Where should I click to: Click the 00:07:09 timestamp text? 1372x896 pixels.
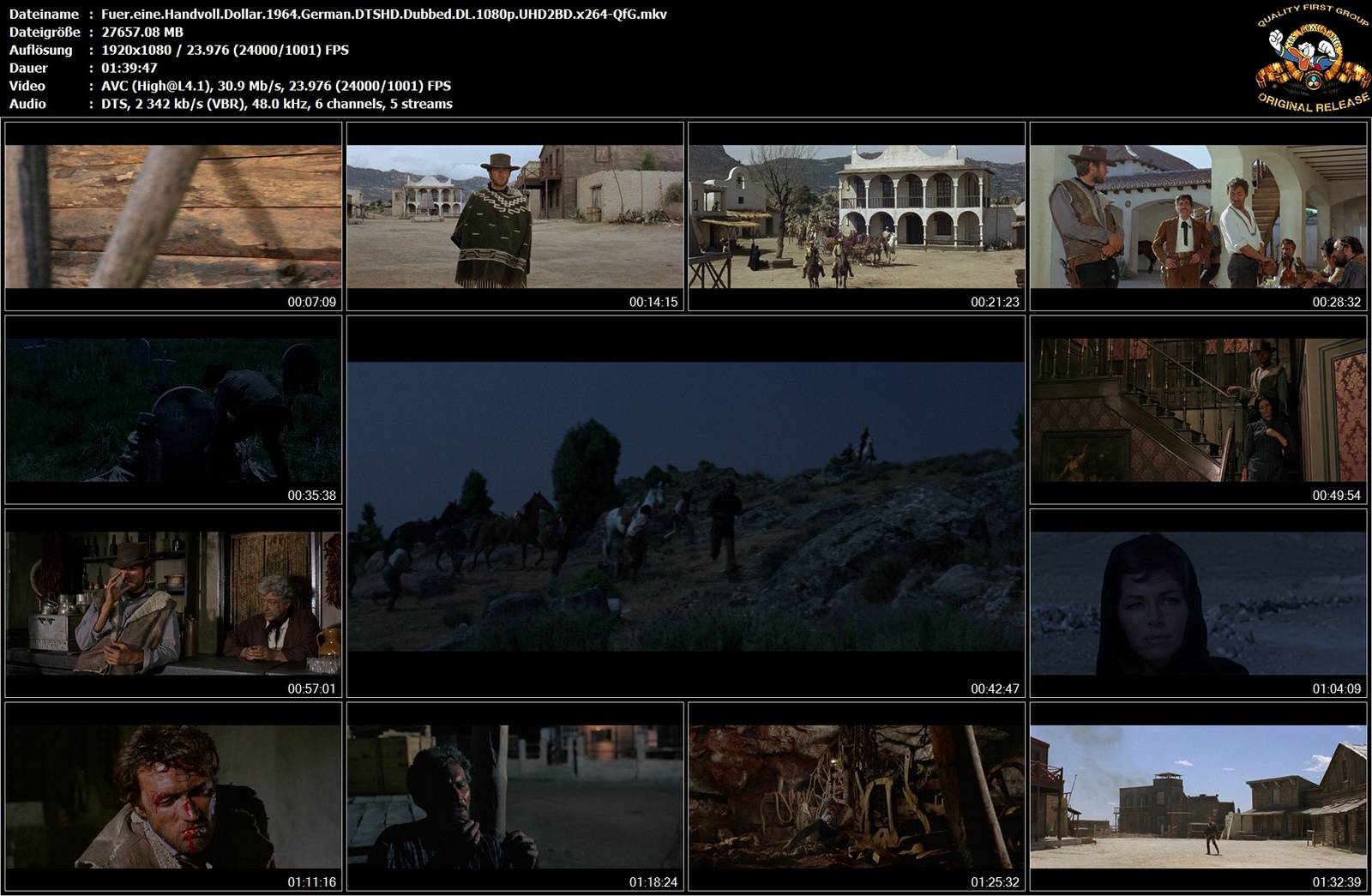pos(312,302)
